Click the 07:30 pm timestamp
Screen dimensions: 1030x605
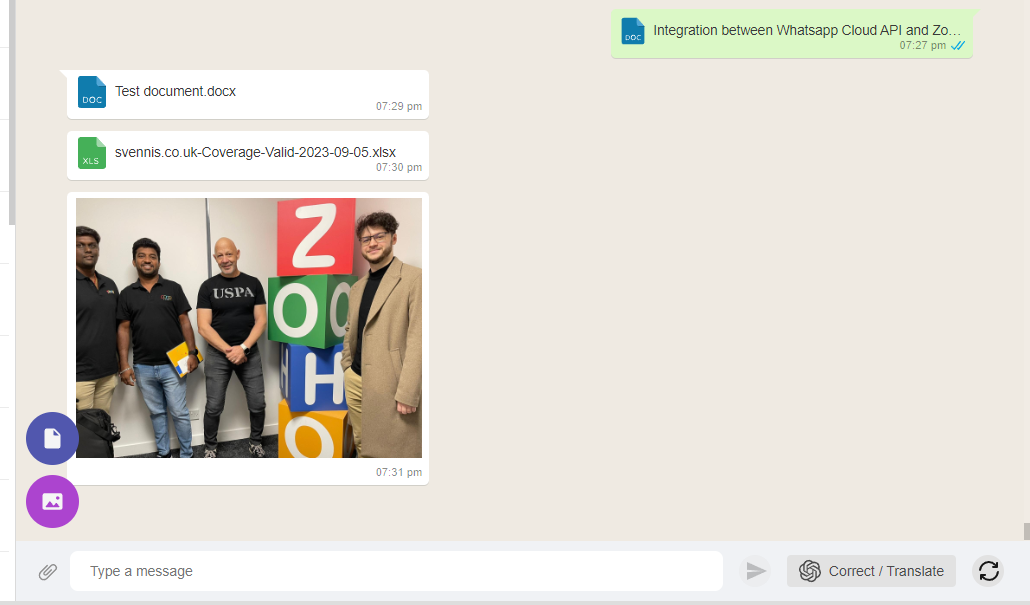[x=399, y=168]
